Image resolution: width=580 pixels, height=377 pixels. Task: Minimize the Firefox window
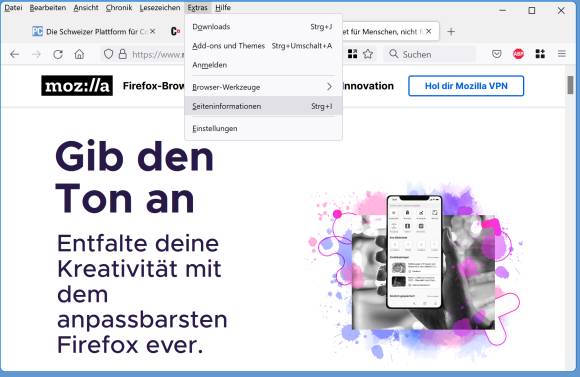502,10
